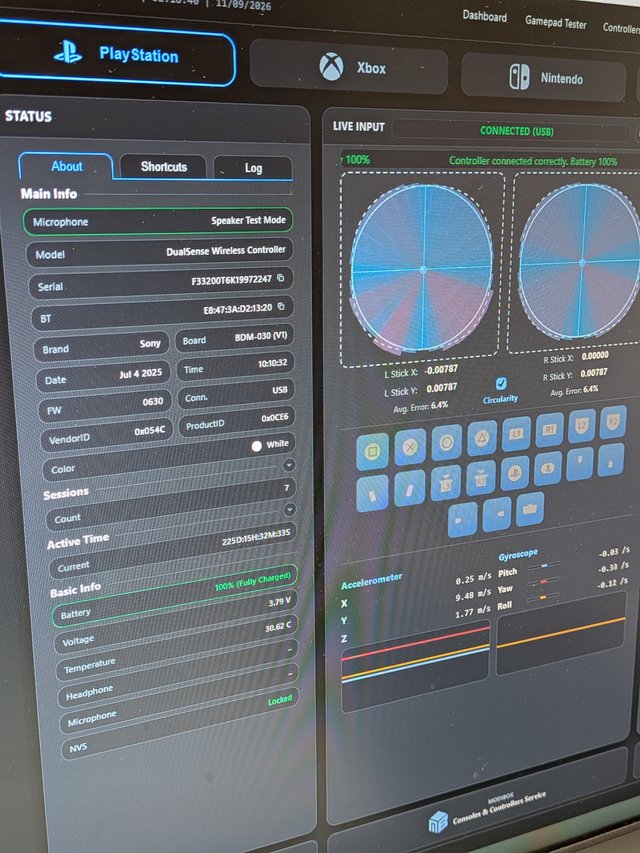The width and height of the screenshot is (640, 853).
Task: Open the Log tab
Action: [253, 168]
